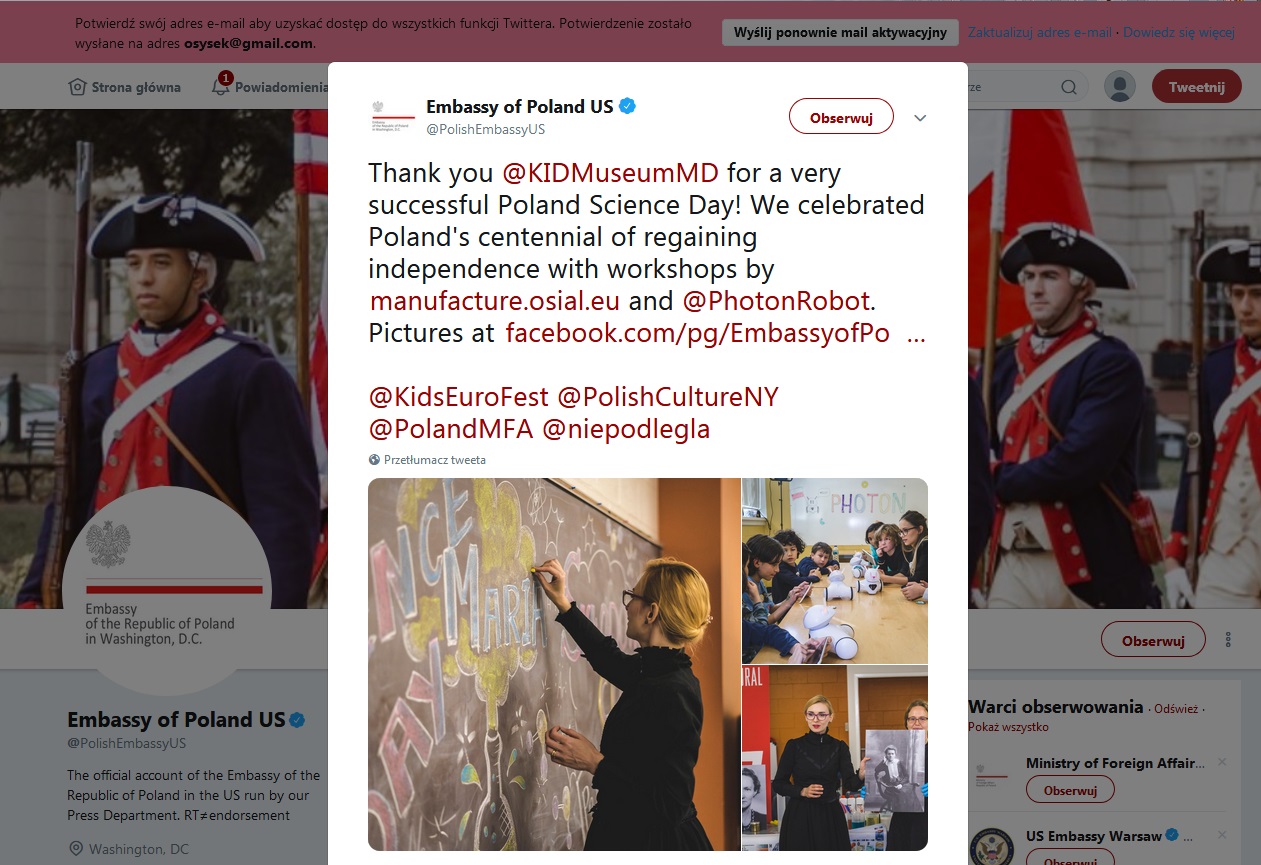Open the Strona główna home icon
Viewport: 1261px width, 865px height.
coord(77,87)
